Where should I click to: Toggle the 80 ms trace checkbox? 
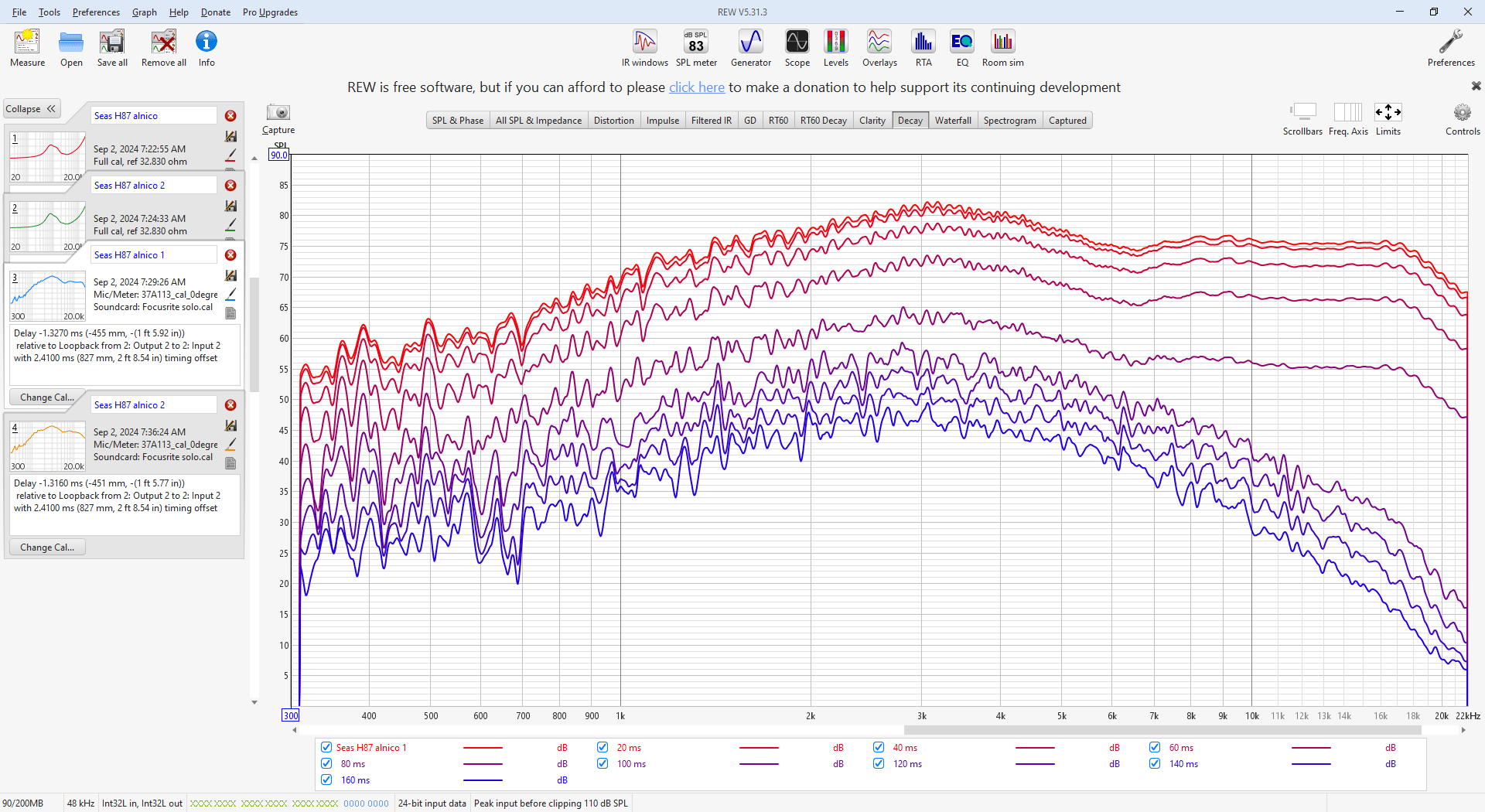pos(326,763)
